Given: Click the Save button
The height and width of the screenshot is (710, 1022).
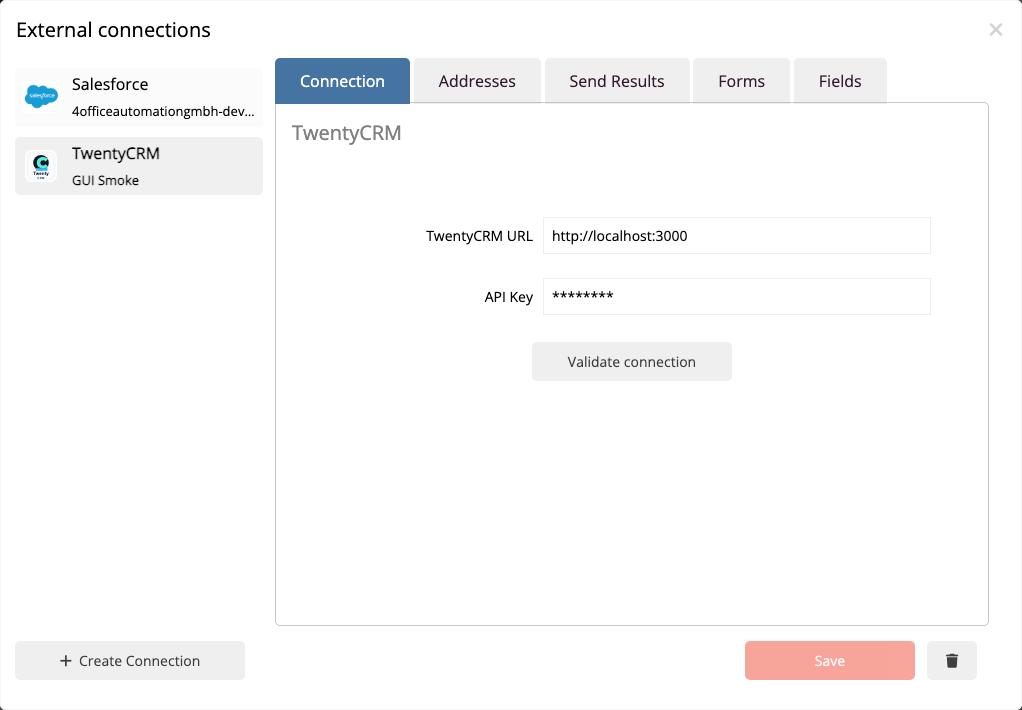Looking at the screenshot, I should click(x=830, y=660).
